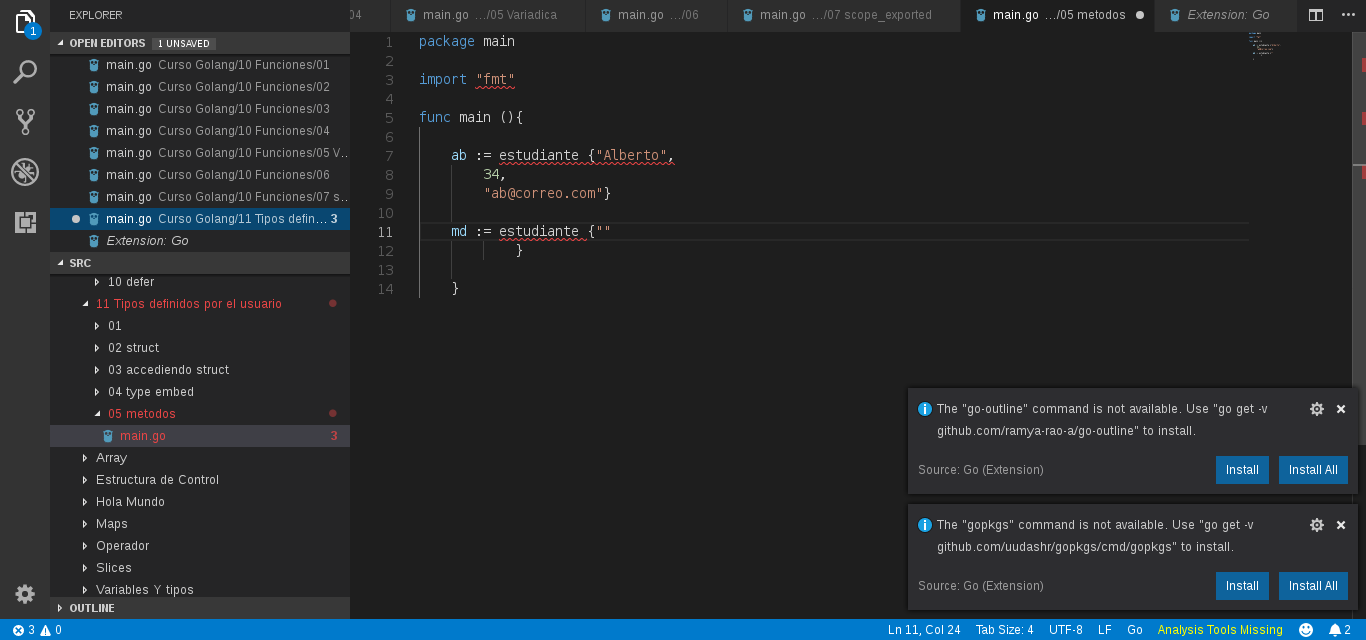Expand the 01 folder under 11 Tipos
This screenshot has width=1366, height=640.
coord(97,326)
